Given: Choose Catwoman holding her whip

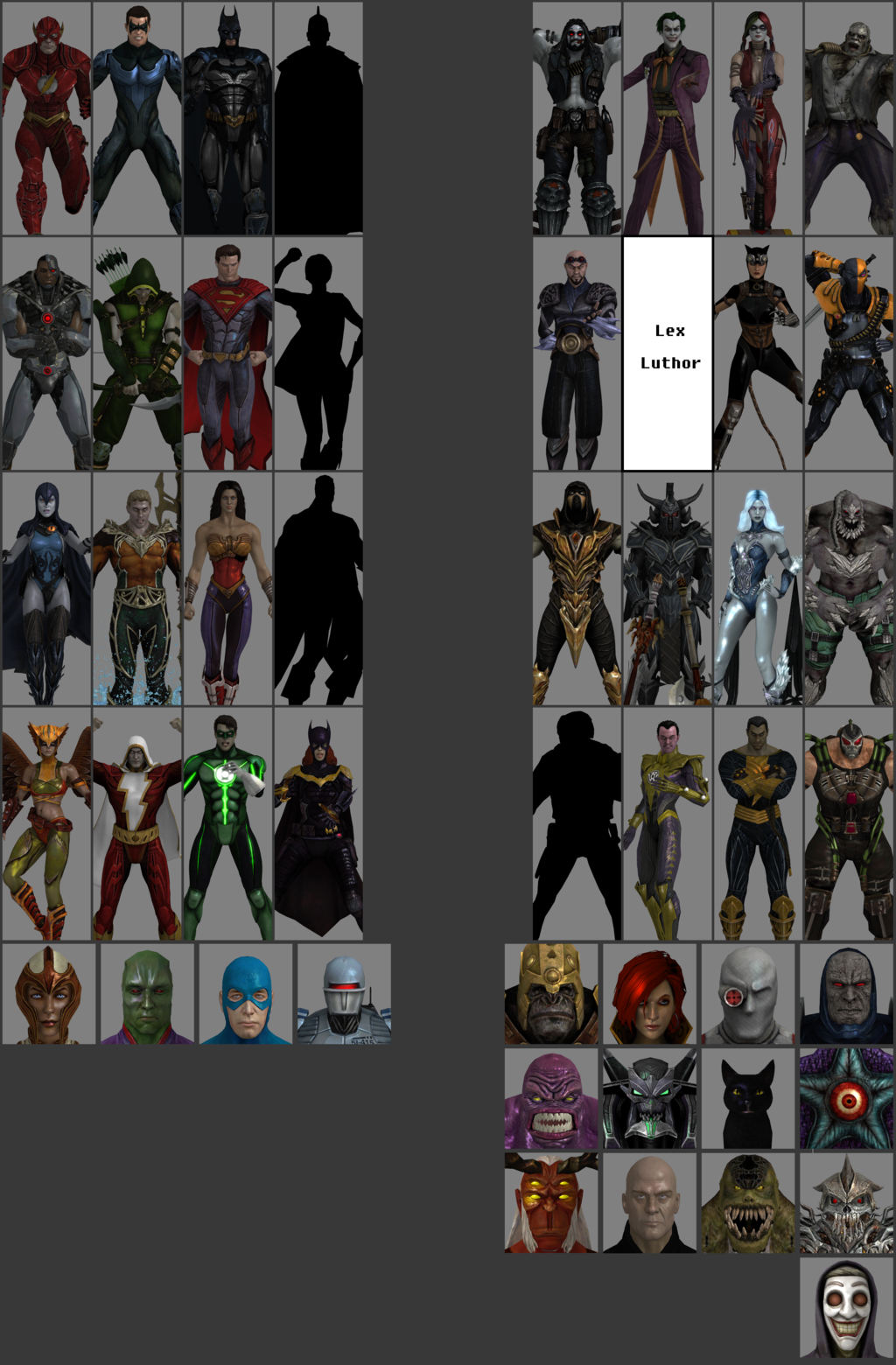Looking at the screenshot, I should (758, 353).
